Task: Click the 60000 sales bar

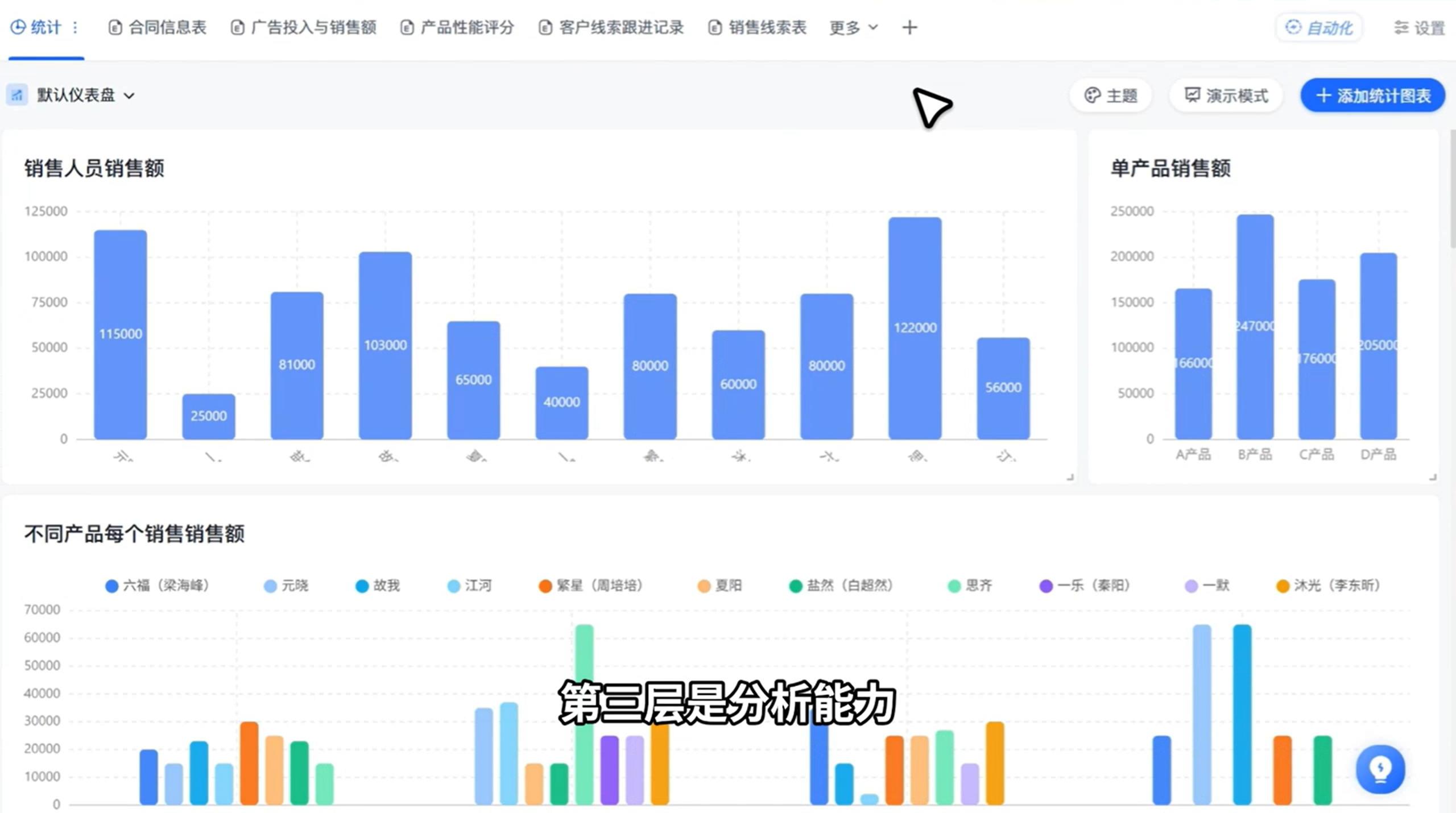Action: click(x=738, y=384)
